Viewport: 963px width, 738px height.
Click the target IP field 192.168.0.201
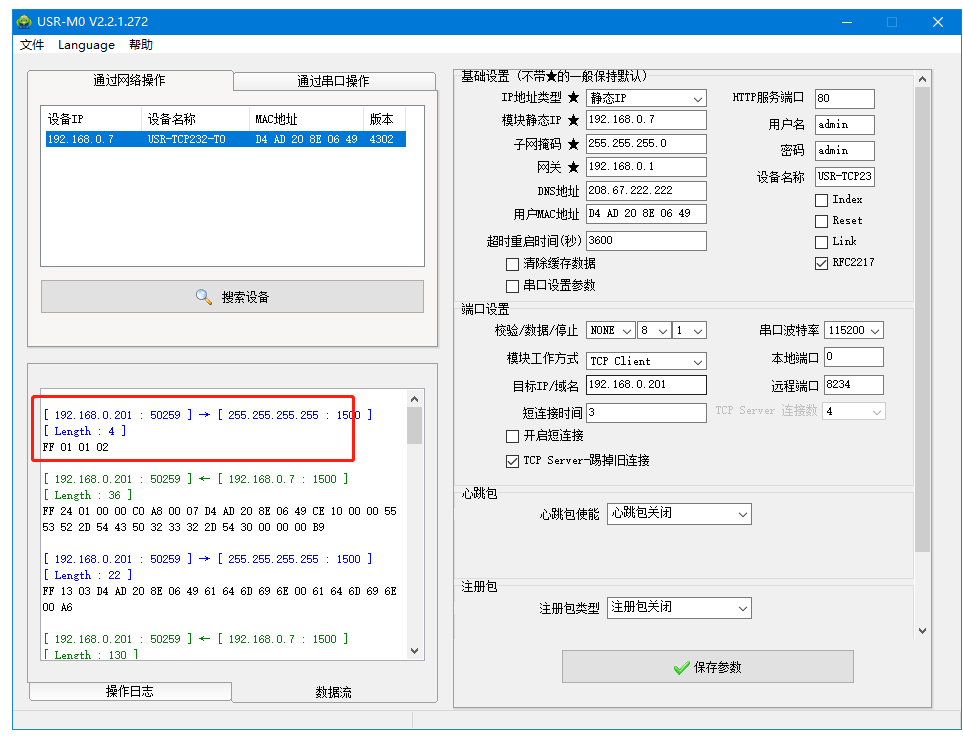pos(646,385)
